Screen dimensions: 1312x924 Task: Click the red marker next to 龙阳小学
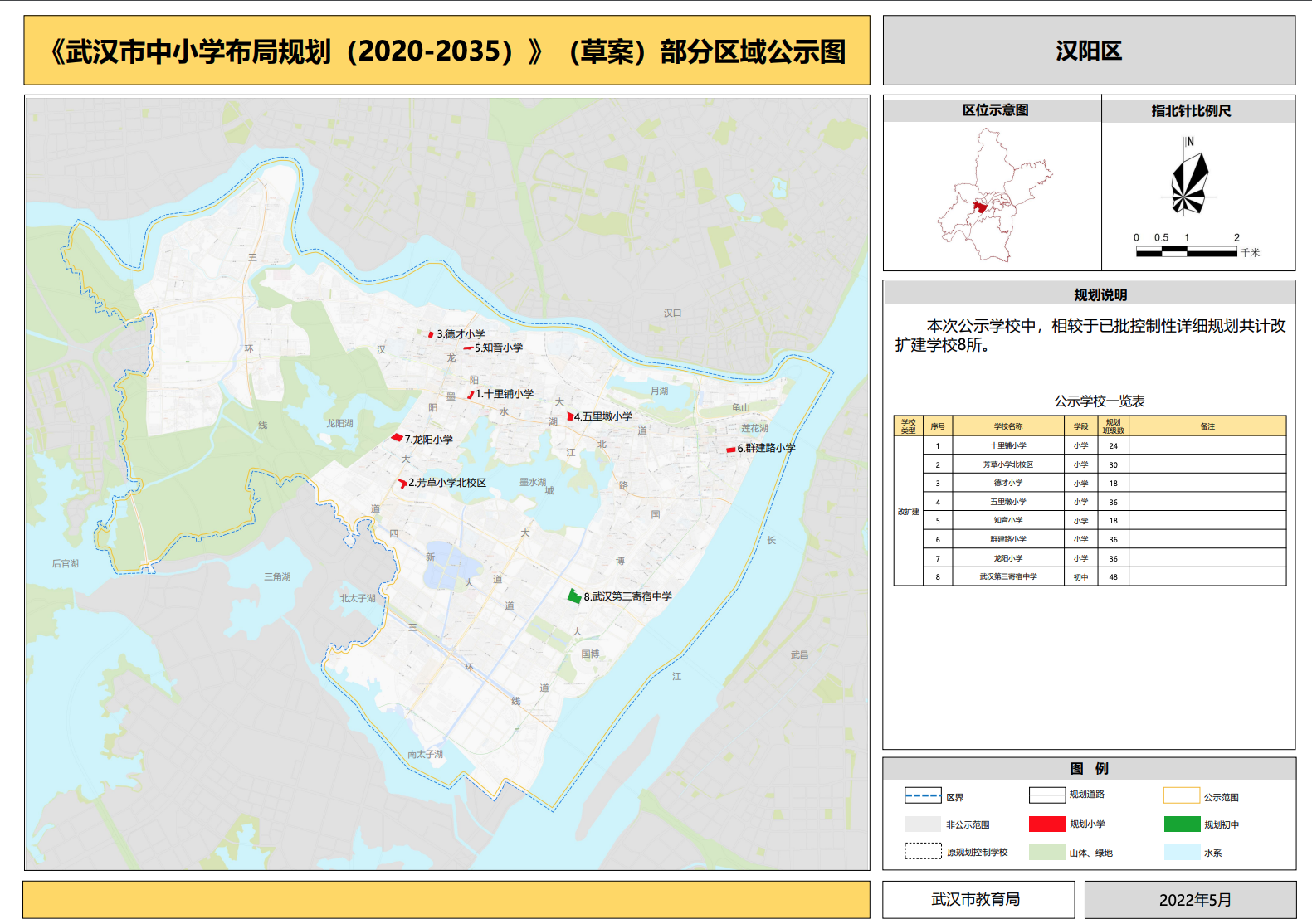(x=397, y=437)
